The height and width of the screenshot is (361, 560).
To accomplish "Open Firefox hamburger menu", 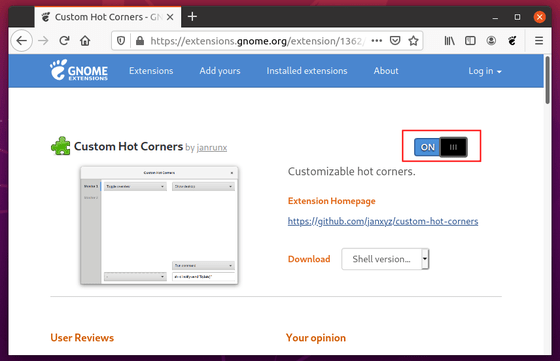I will (539, 41).
